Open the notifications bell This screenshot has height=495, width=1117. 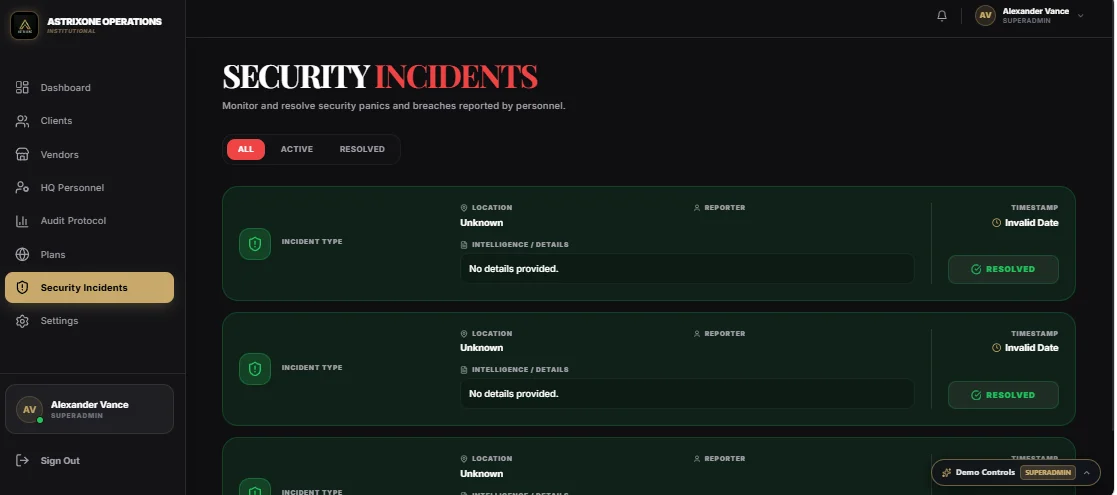pyautogui.click(x=942, y=16)
